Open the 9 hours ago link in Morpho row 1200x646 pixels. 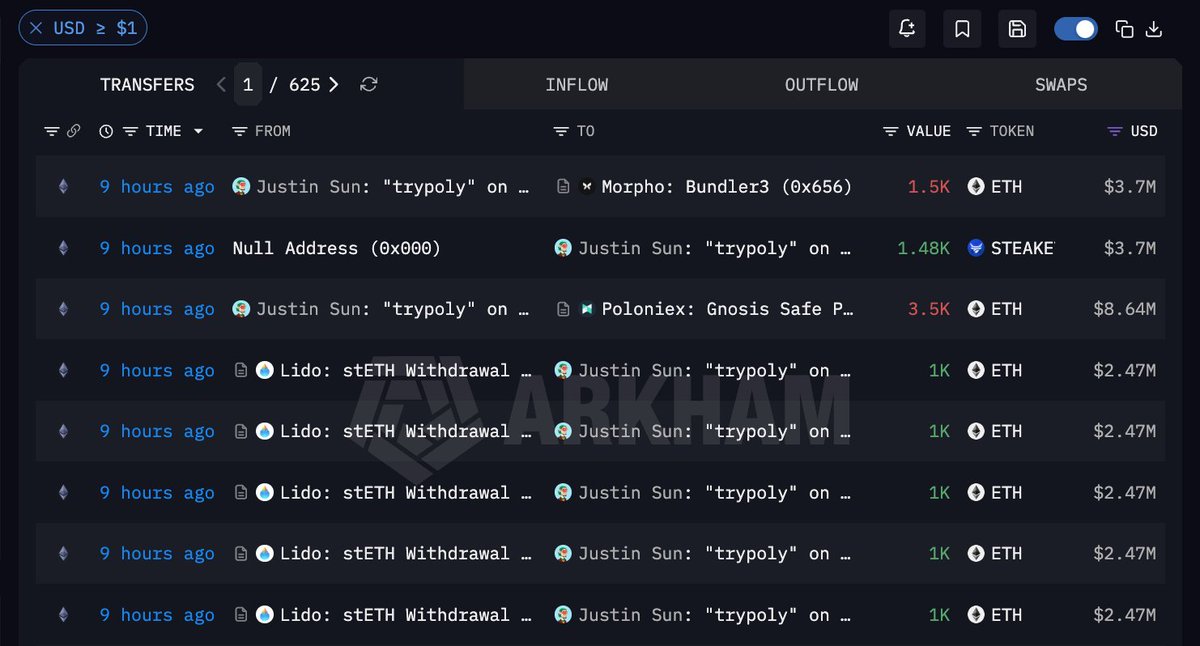157,187
